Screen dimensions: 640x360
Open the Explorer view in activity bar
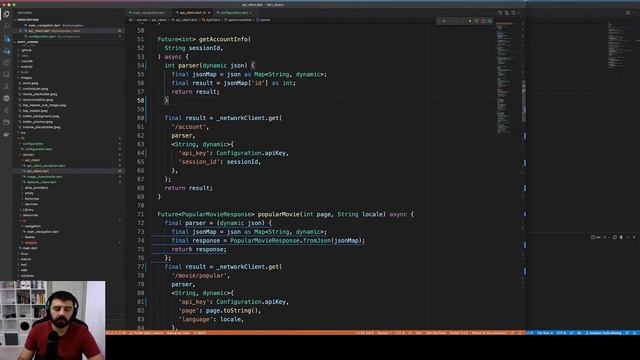[7, 14]
